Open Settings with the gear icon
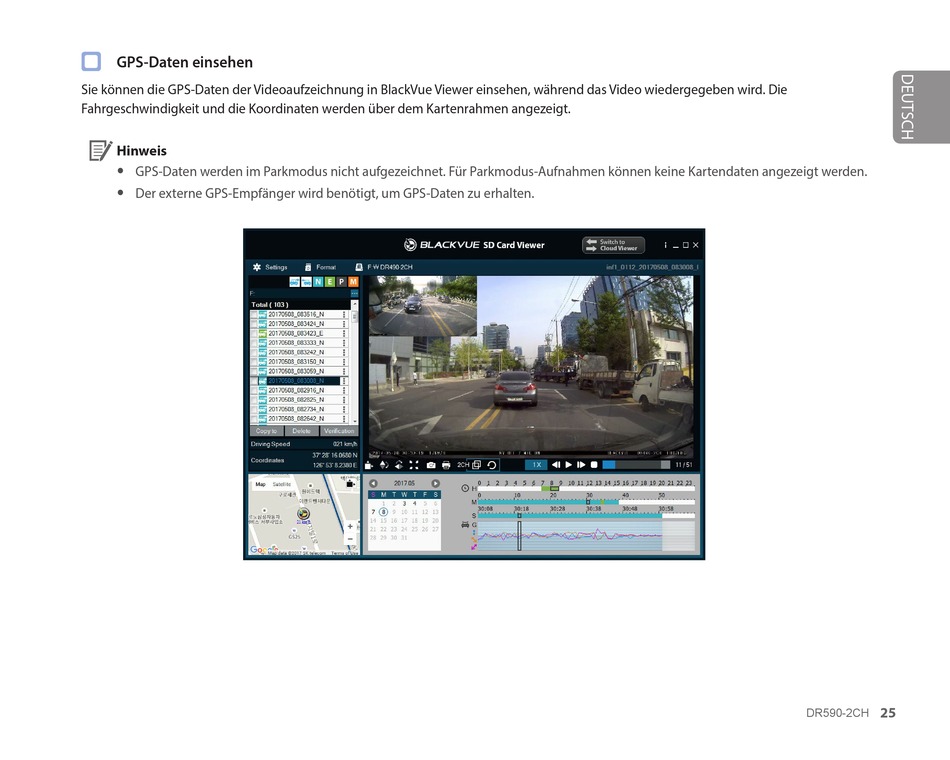 257,267
